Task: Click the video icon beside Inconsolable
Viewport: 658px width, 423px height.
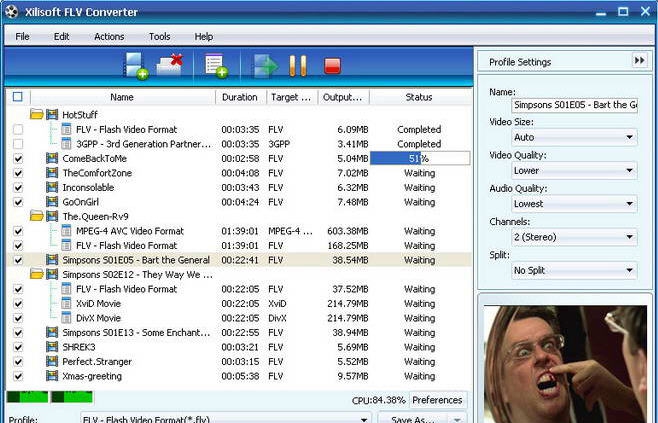Action: click(52, 187)
